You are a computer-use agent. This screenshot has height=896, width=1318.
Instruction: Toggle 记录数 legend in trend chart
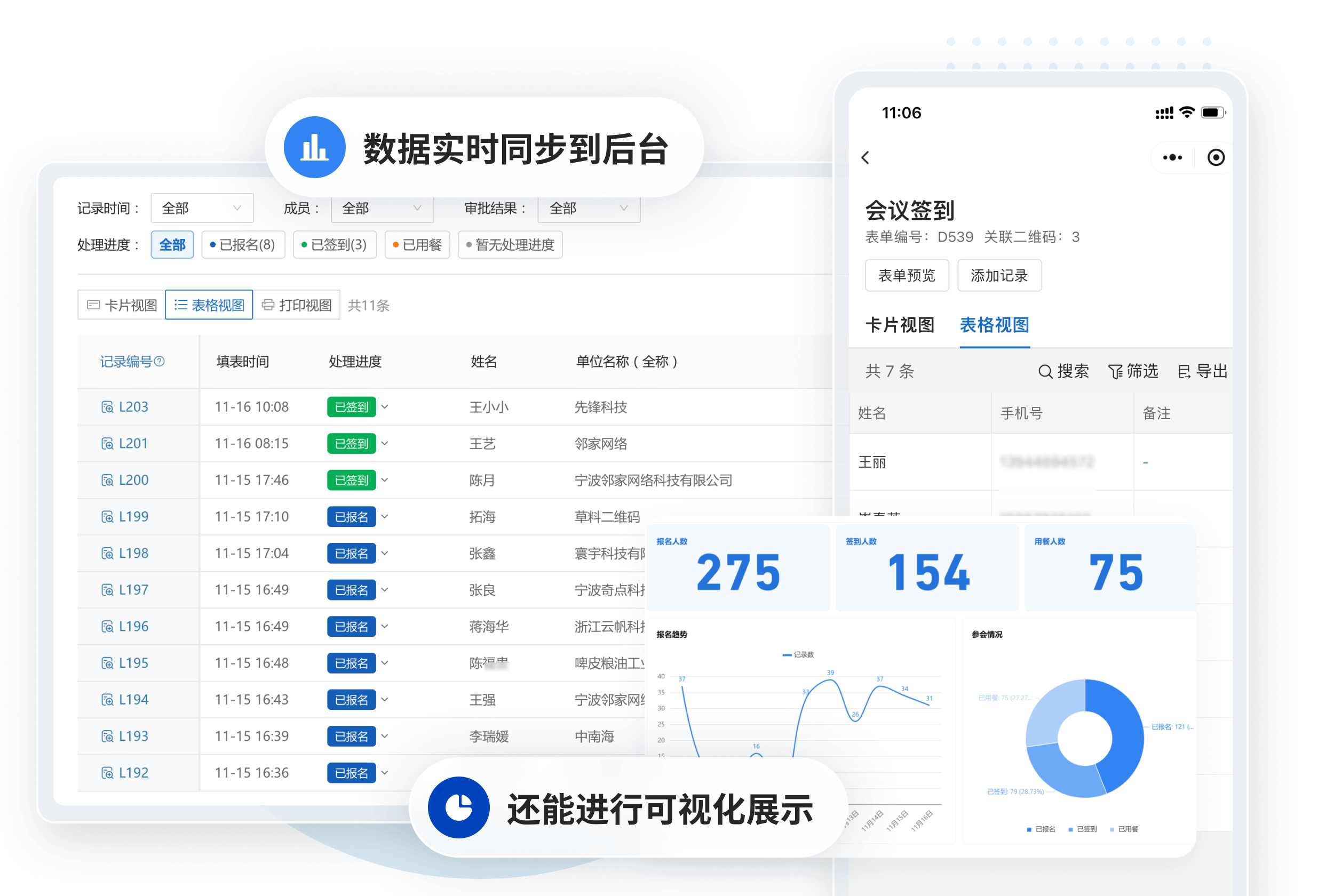798,654
